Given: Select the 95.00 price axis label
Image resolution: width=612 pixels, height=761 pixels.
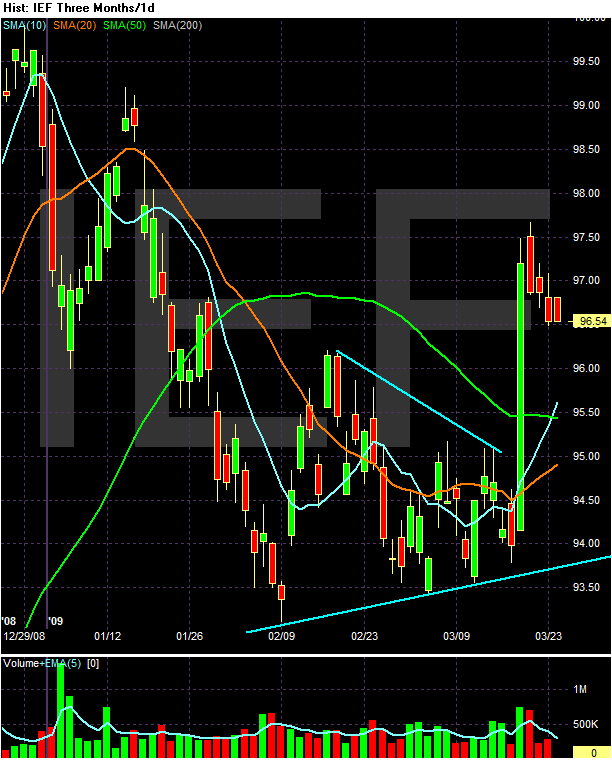Looking at the screenshot, I should (586, 456).
